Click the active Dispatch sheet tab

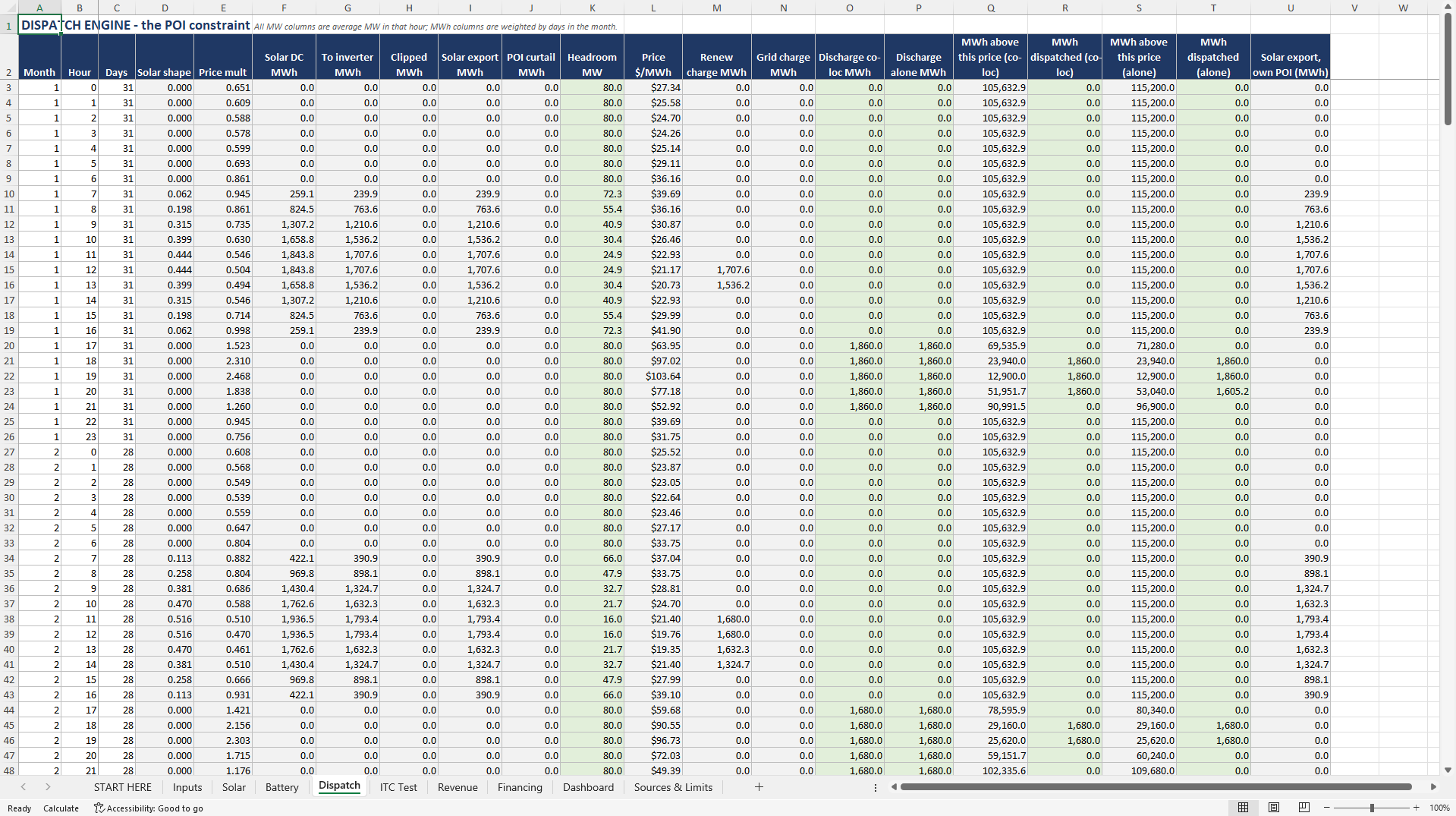(339, 786)
